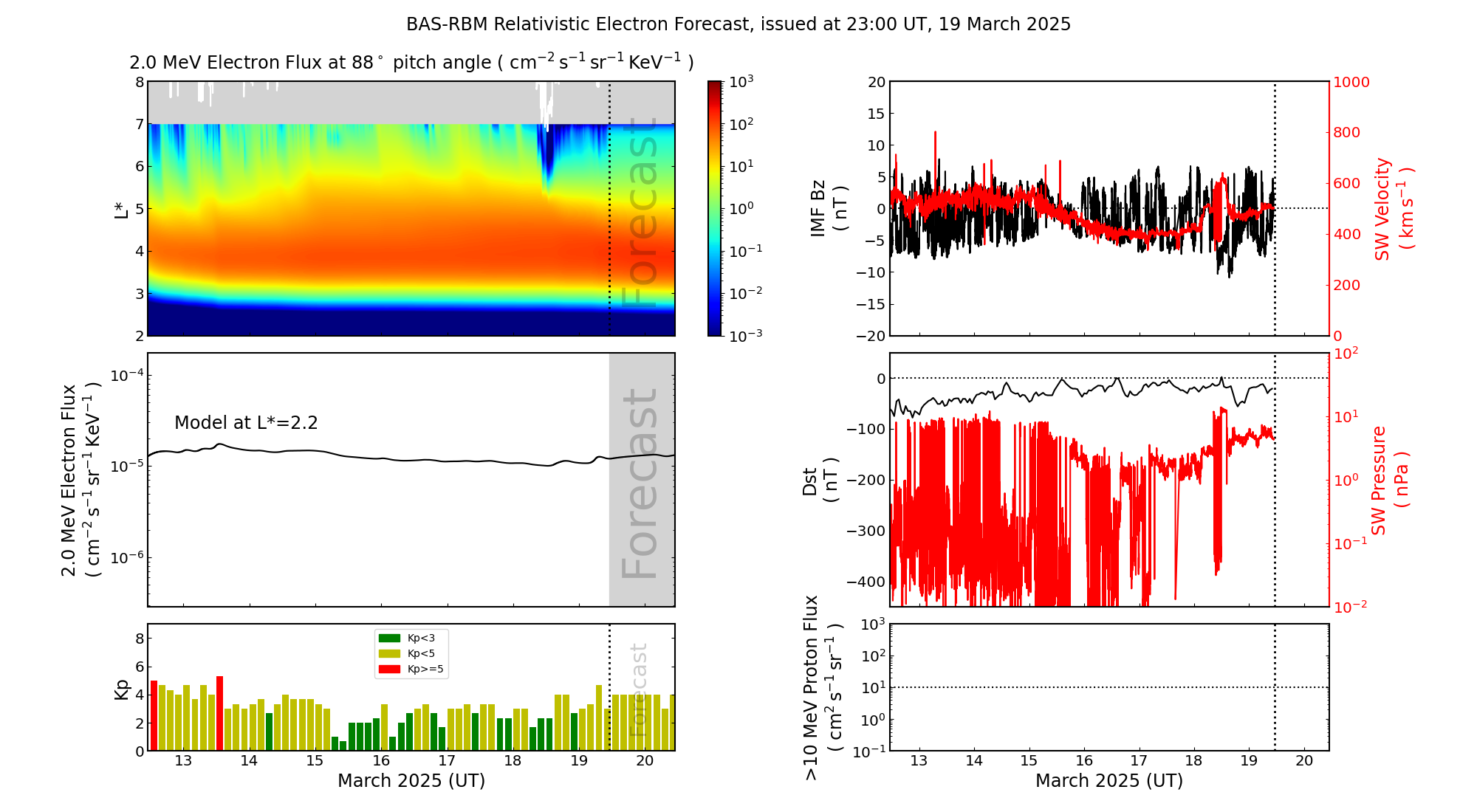The height and width of the screenshot is (812, 1477).
Task: Click the yellow Kp<5 legend swatch
Action: coord(389,653)
